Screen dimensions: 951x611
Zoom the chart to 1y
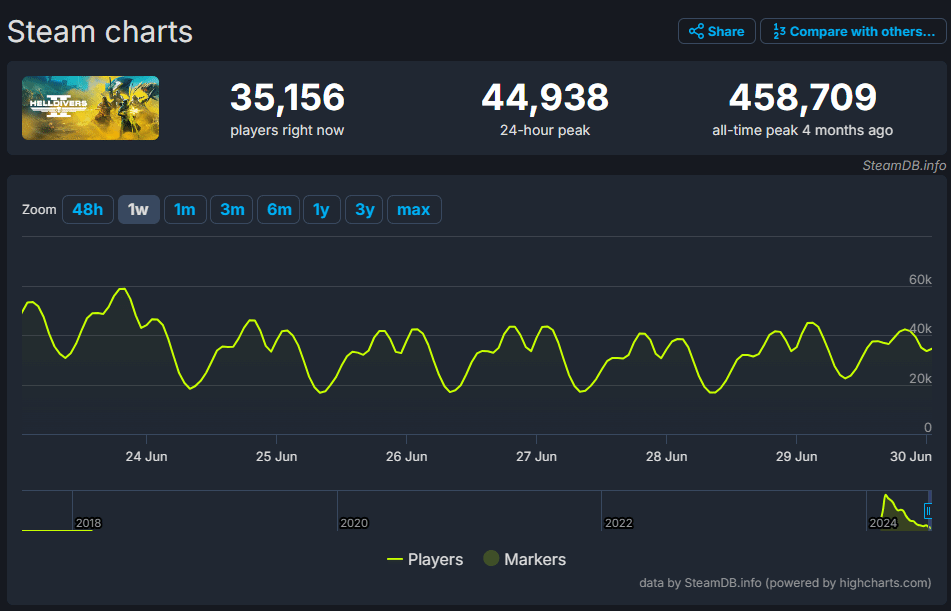coord(321,209)
